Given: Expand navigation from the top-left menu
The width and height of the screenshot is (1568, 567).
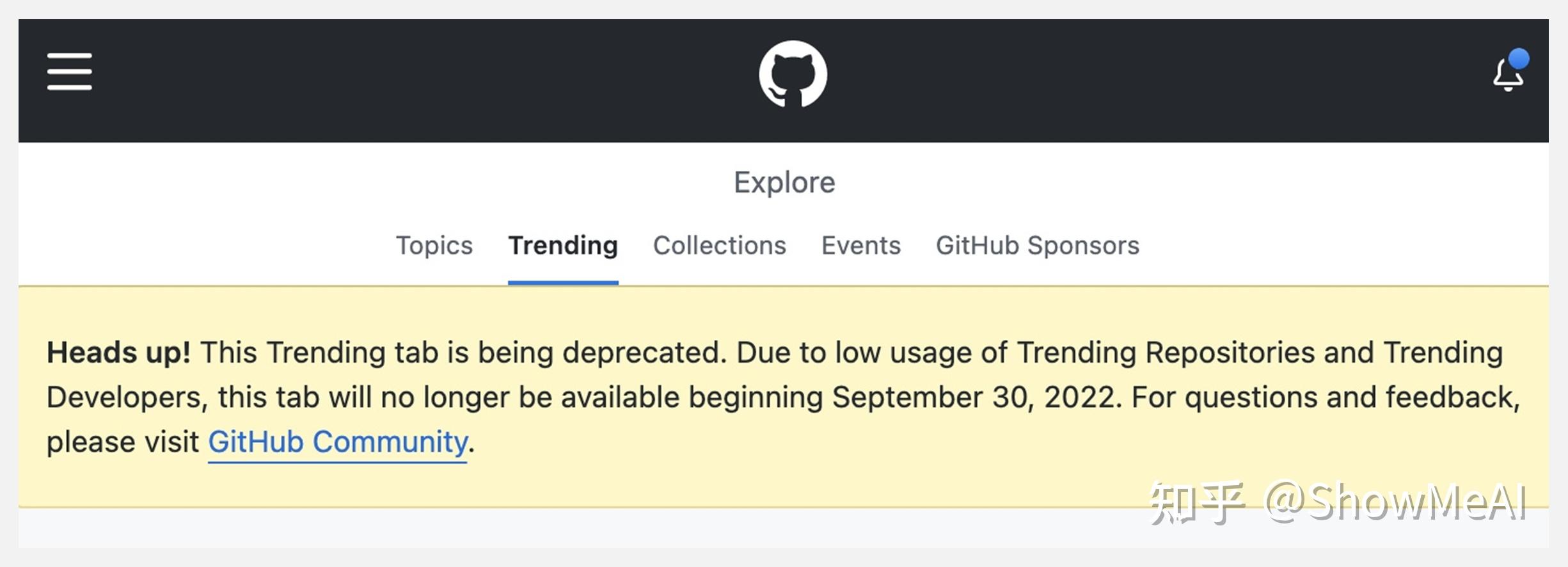Looking at the screenshot, I should (x=68, y=72).
